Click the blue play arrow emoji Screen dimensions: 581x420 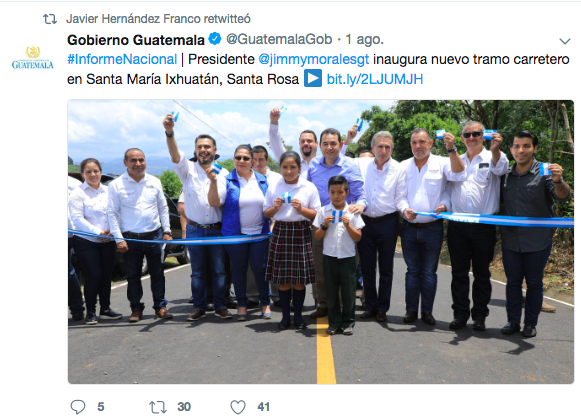click(313, 79)
